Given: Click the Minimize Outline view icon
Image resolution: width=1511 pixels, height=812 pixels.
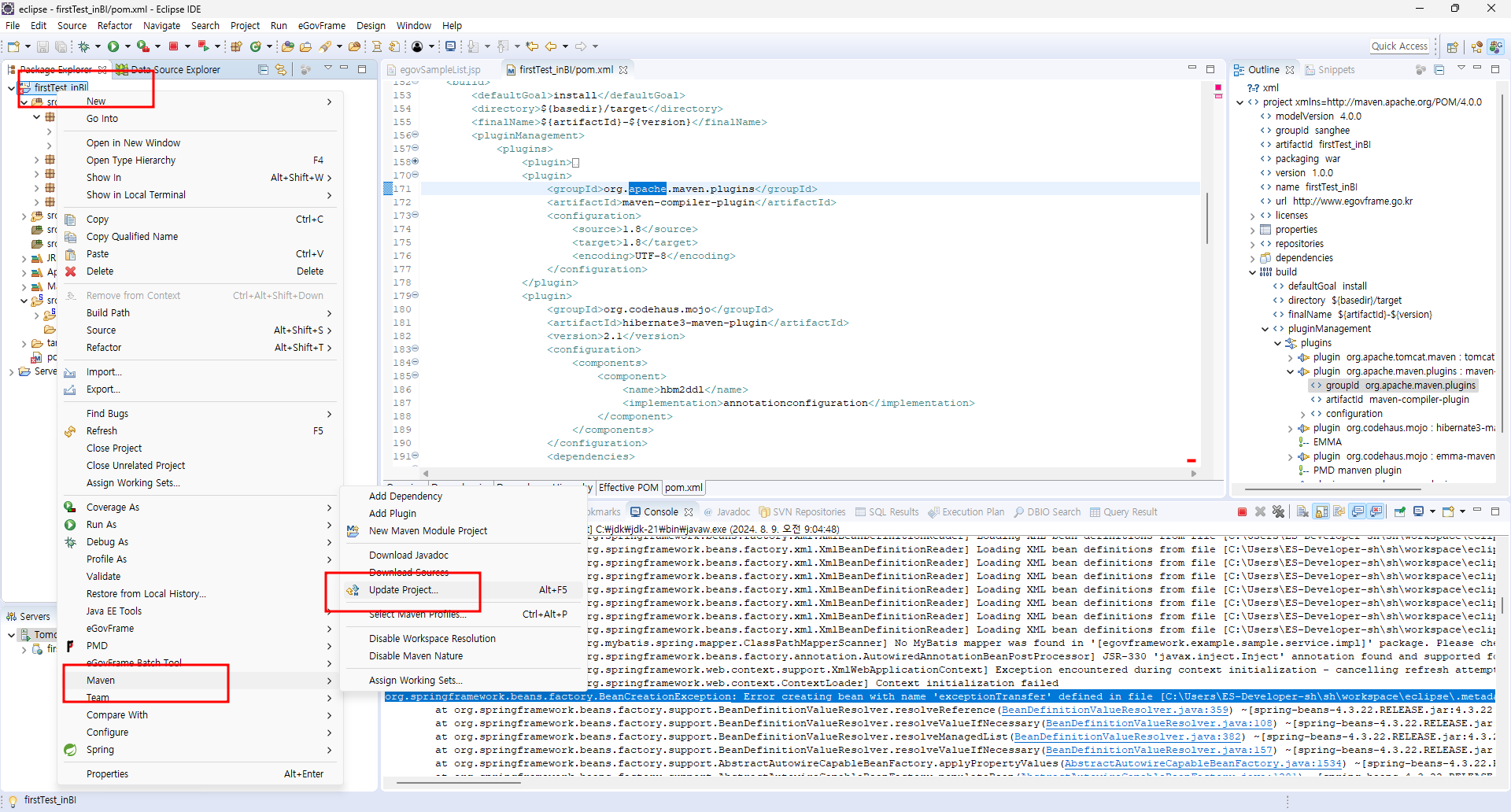Looking at the screenshot, I should 1477,68.
